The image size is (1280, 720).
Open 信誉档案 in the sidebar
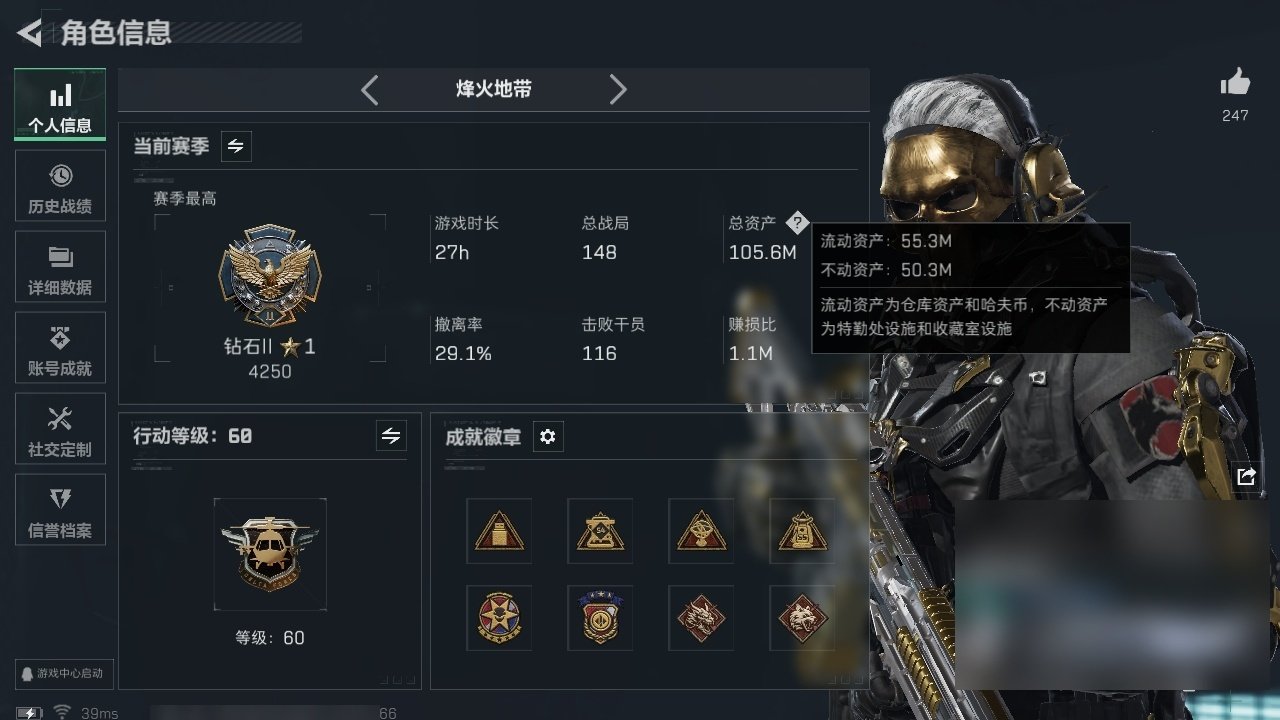pyautogui.click(x=60, y=510)
